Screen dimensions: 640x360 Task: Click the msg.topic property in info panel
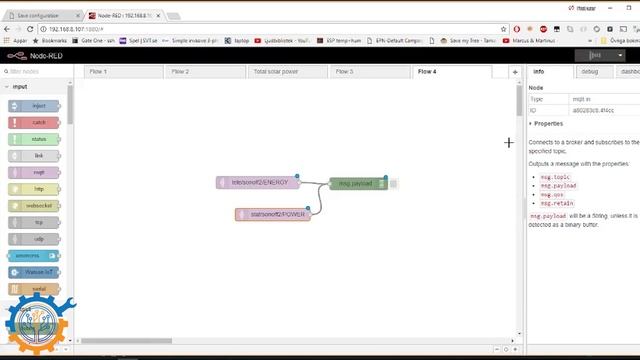(x=555, y=177)
